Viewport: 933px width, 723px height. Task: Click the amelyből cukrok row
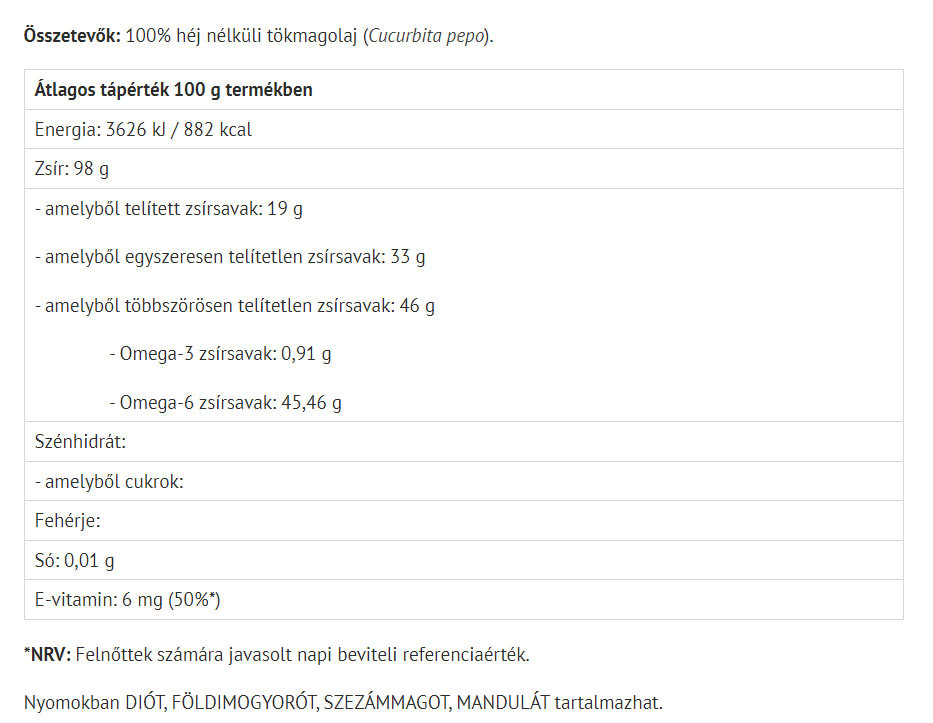109,482
